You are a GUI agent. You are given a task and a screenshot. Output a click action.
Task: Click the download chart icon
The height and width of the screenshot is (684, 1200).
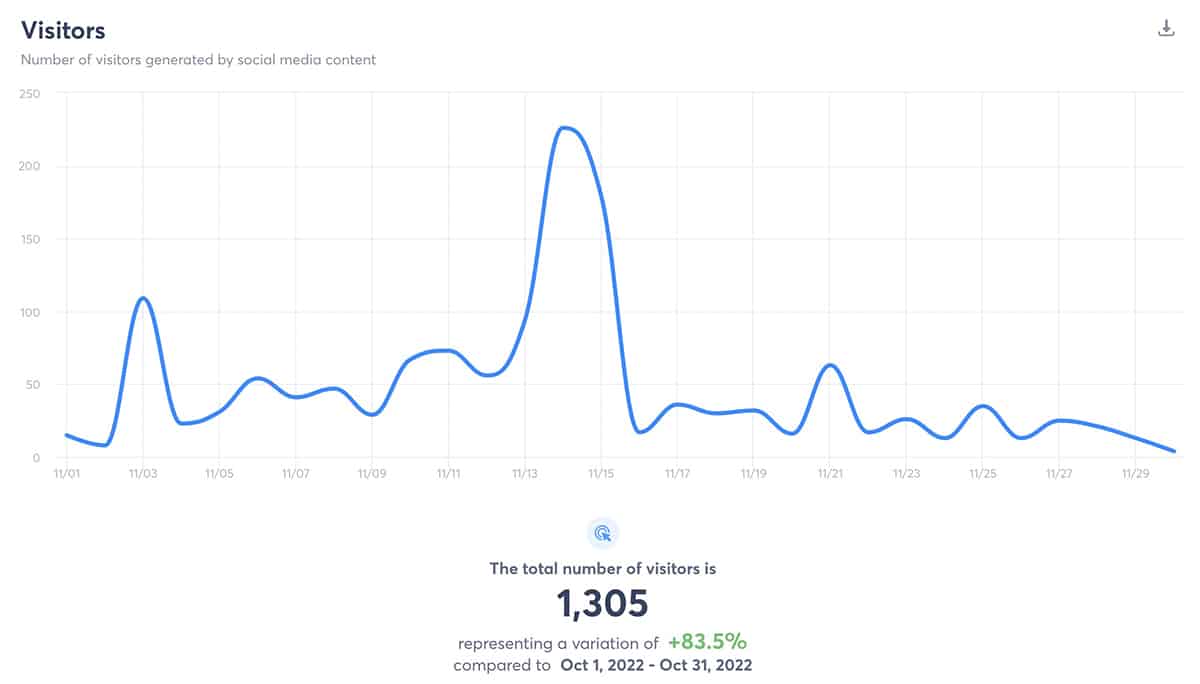click(x=1165, y=29)
